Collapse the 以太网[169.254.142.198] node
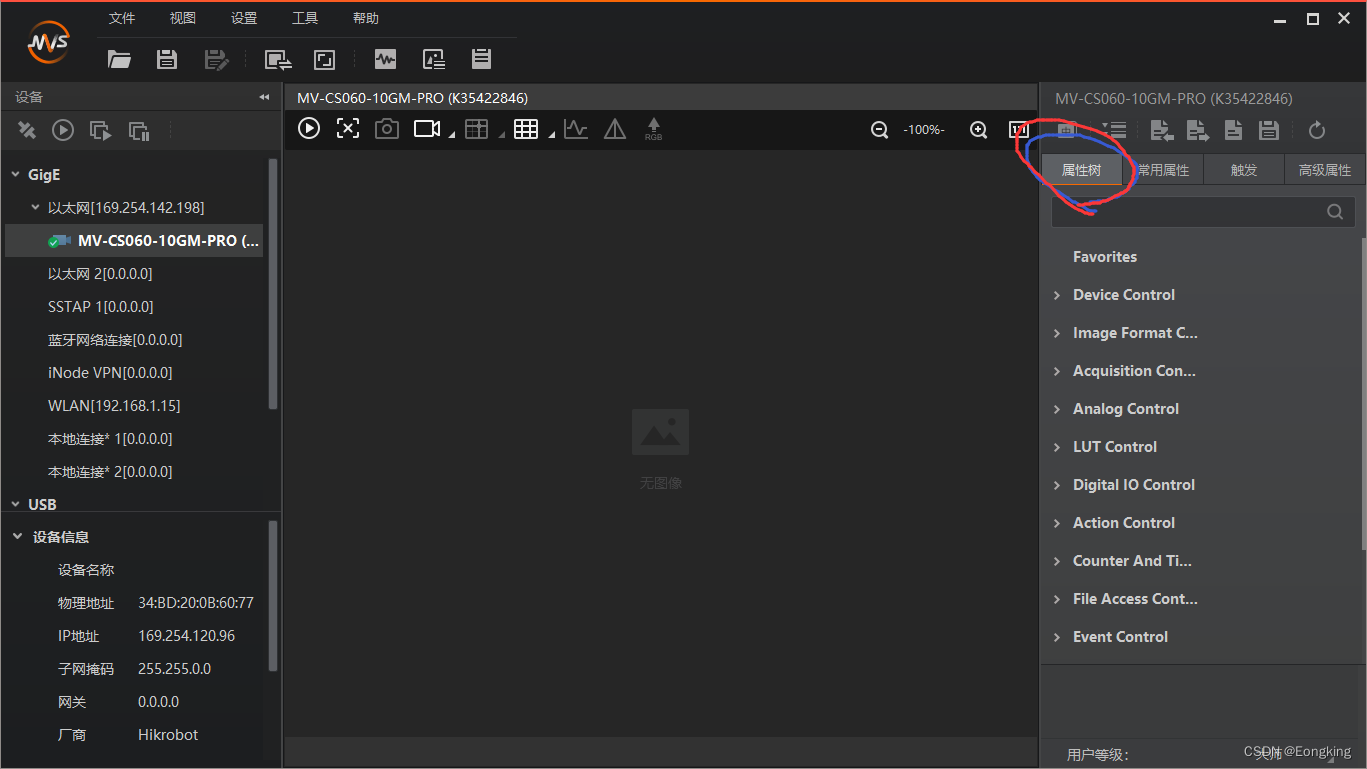1367x769 pixels. [x=36, y=208]
